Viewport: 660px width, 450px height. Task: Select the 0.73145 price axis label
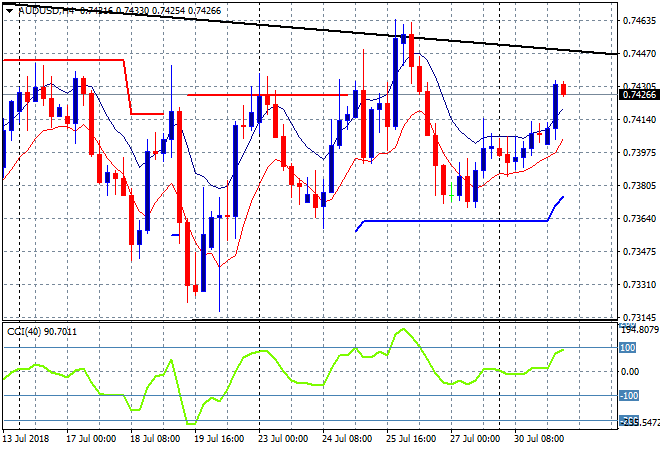pos(639,317)
